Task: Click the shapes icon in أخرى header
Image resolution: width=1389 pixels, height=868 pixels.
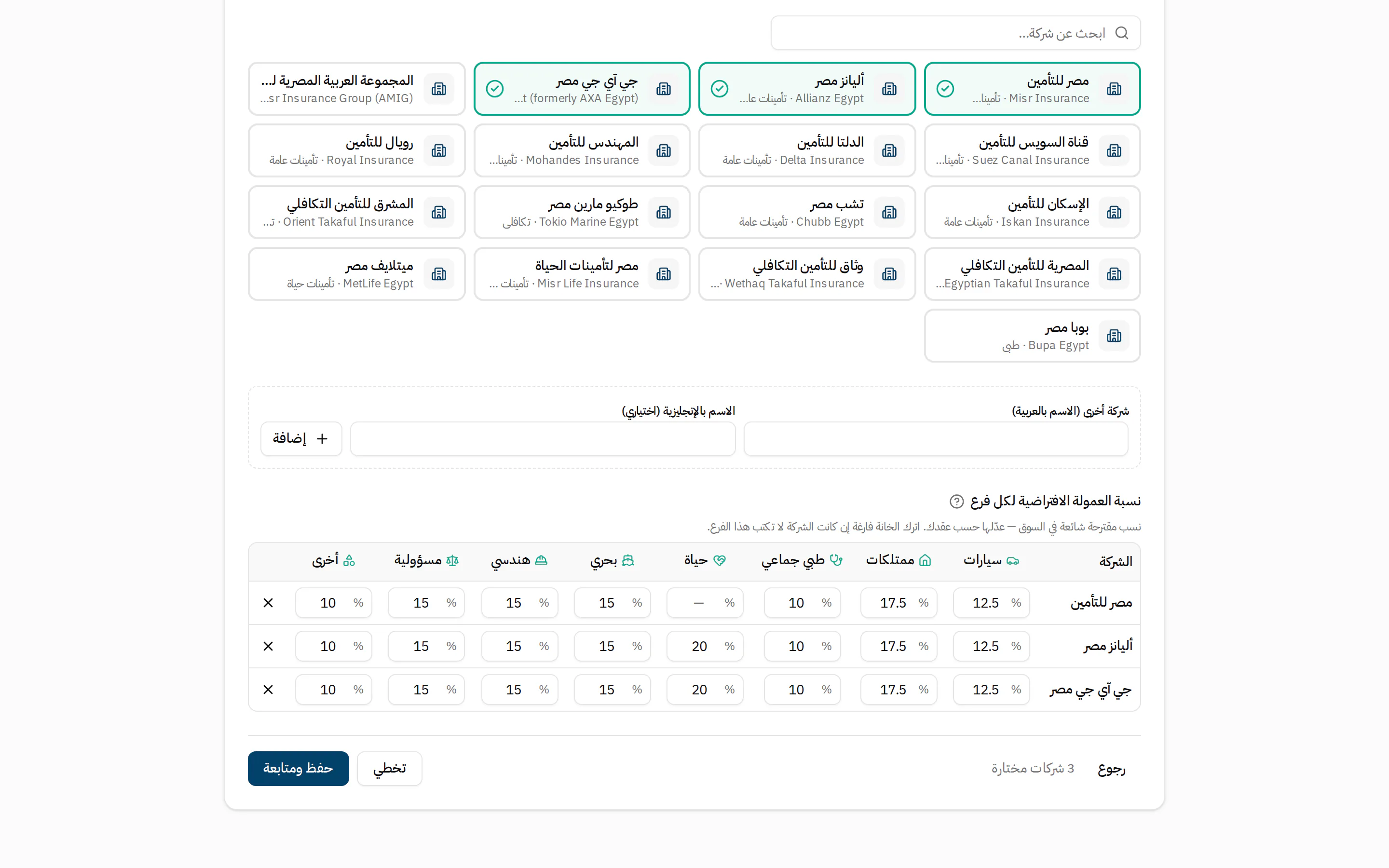Action: (x=349, y=561)
